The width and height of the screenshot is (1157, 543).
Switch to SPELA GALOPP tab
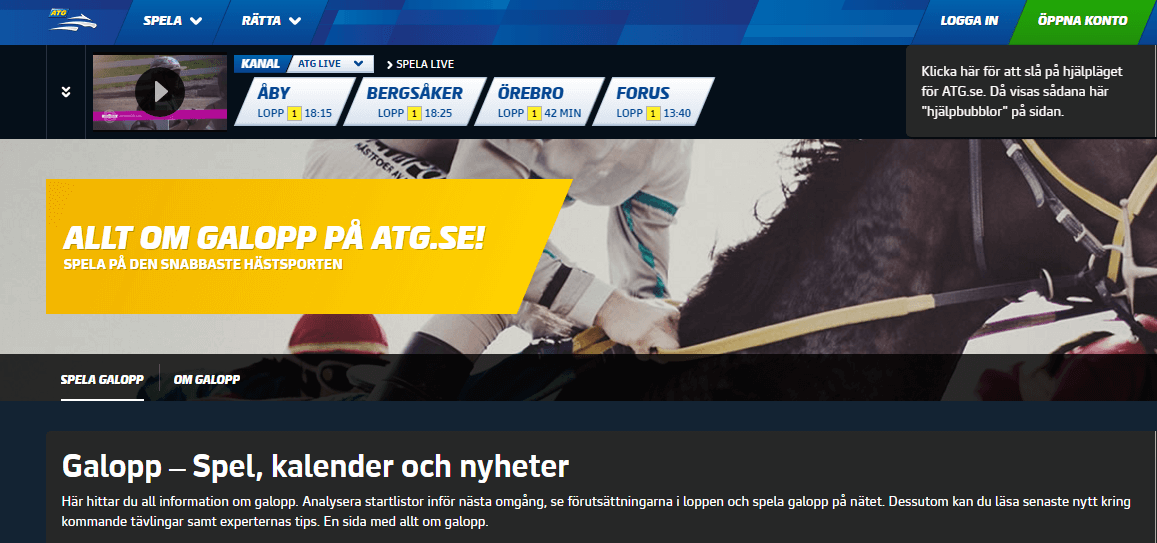(102, 379)
